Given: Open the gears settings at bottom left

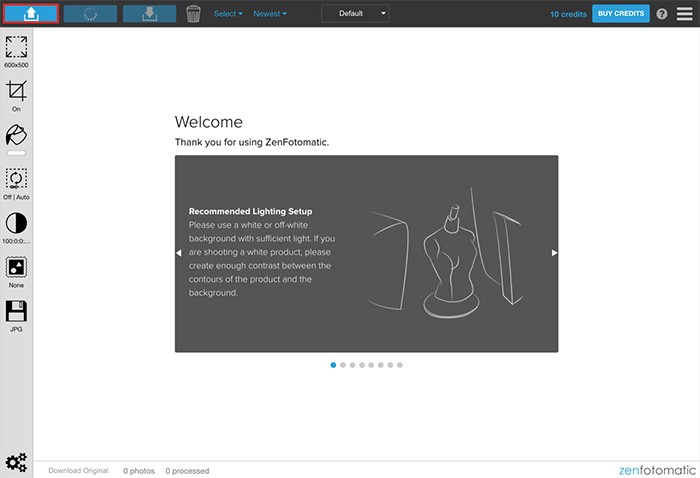Looking at the screenshot, I should tap(16, 462).
